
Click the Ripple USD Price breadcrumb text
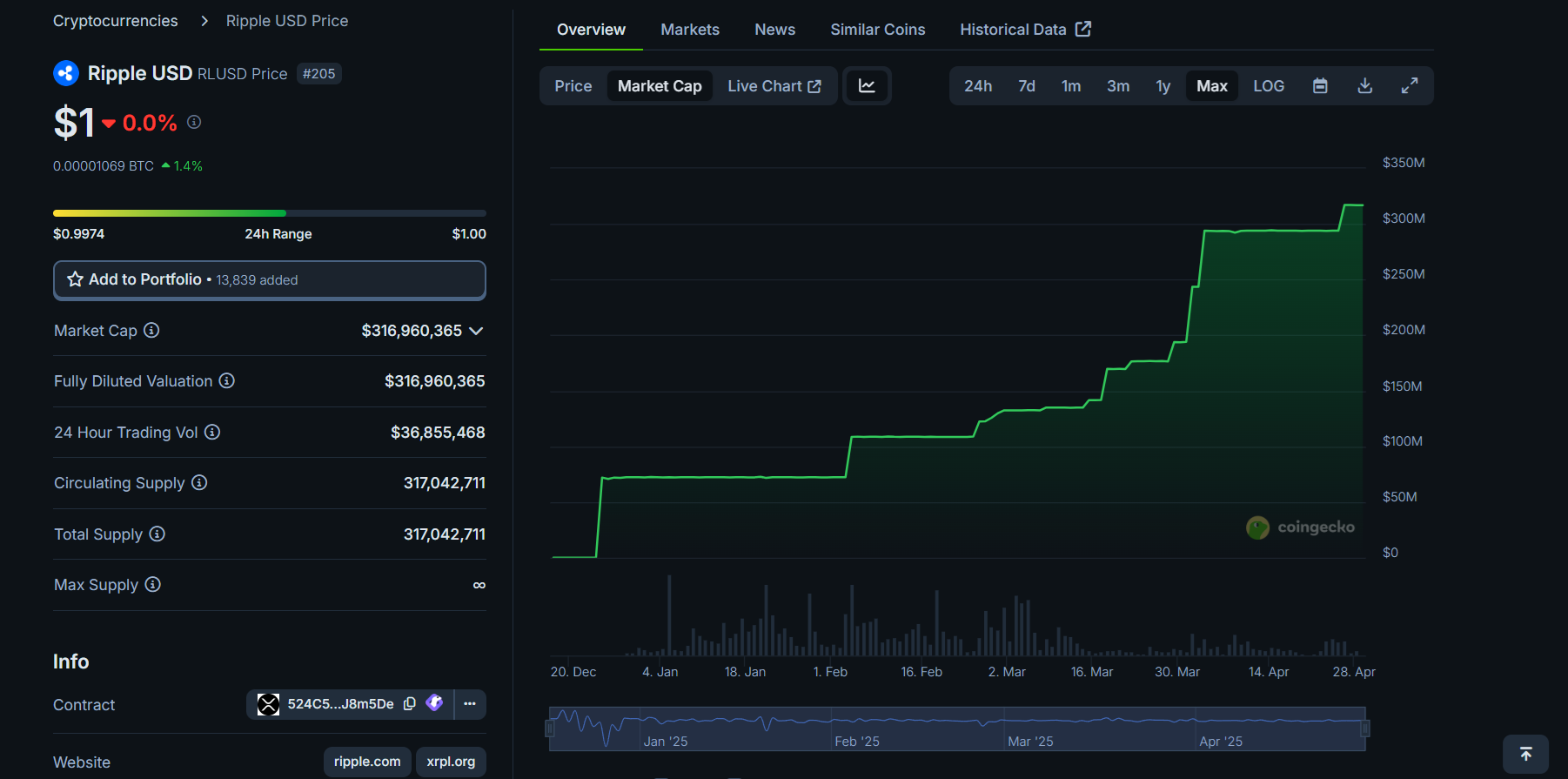pos(287,21)
